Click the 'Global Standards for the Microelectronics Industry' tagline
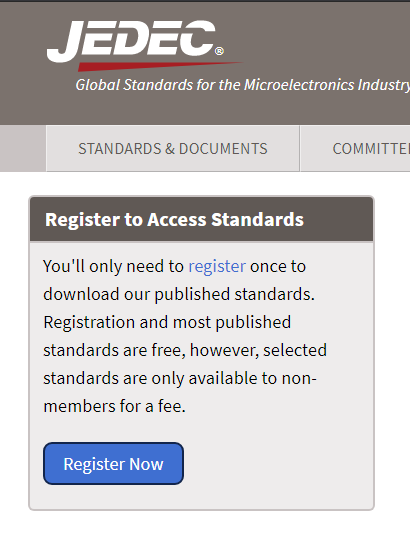Image resolution: width=410 pixels, height=544 pixels. [242, 85]
